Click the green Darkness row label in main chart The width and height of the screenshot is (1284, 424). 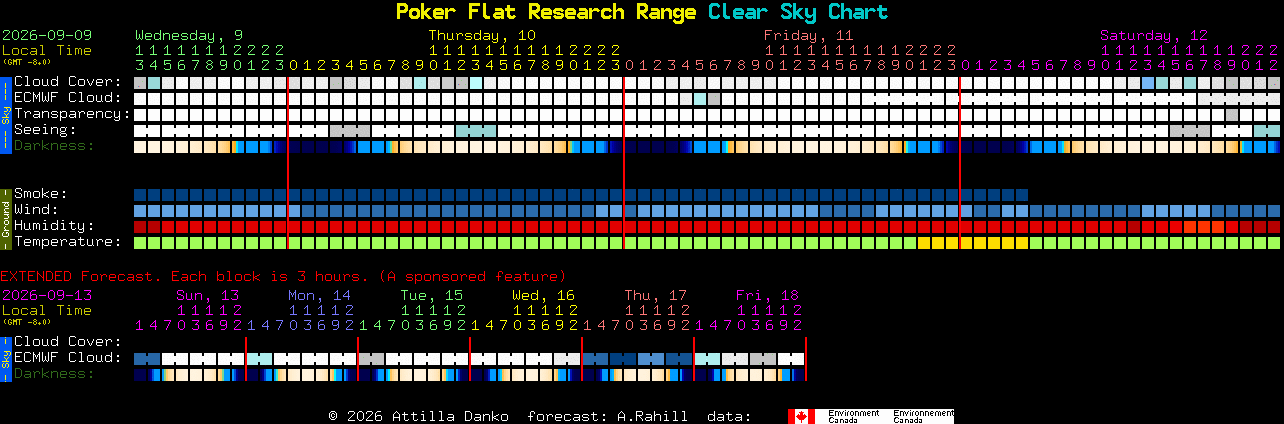point(54,145)
